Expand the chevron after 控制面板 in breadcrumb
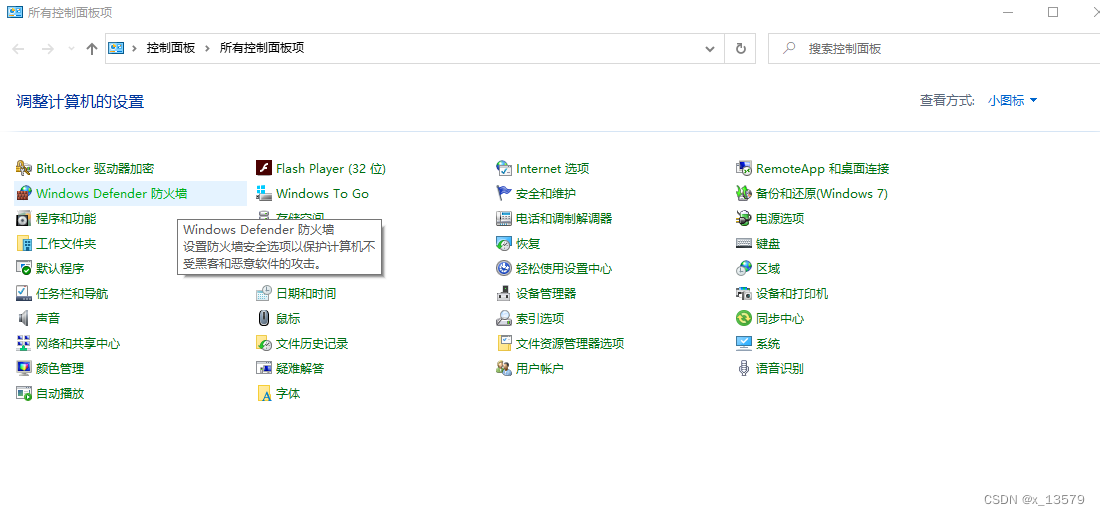 point(207,48)
